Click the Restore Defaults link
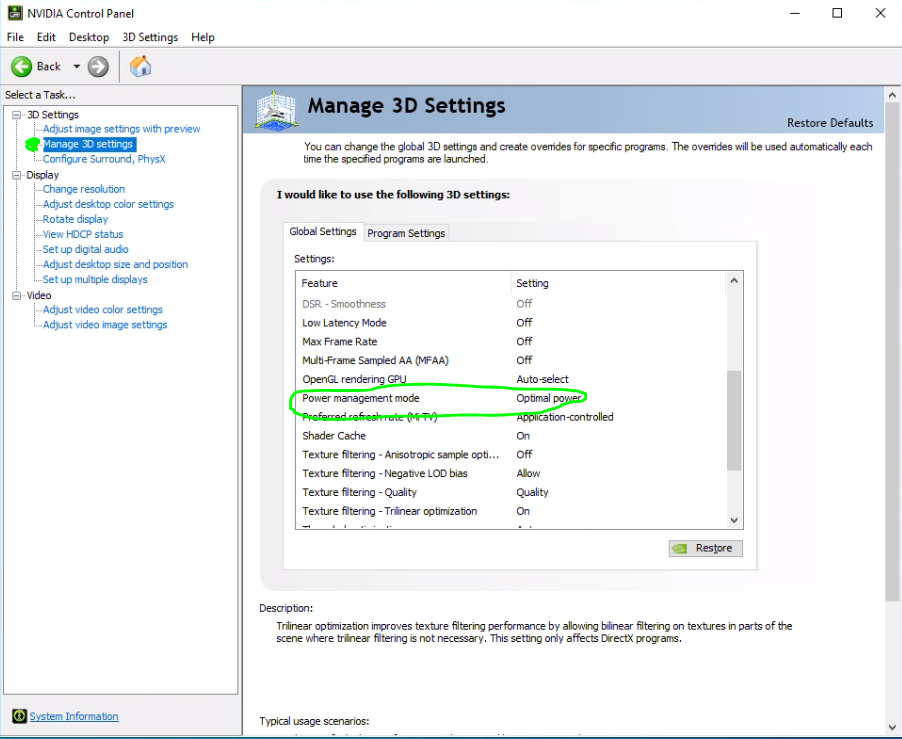 pyautogui.click(x=830, y=123)
